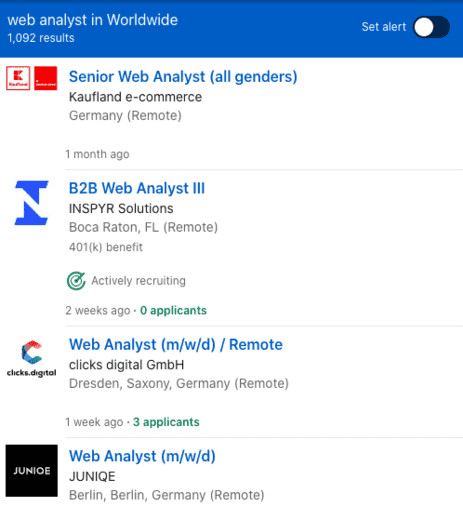Click Actively recruiting text label
Screen dimensions: 463x520
(138, 281)
